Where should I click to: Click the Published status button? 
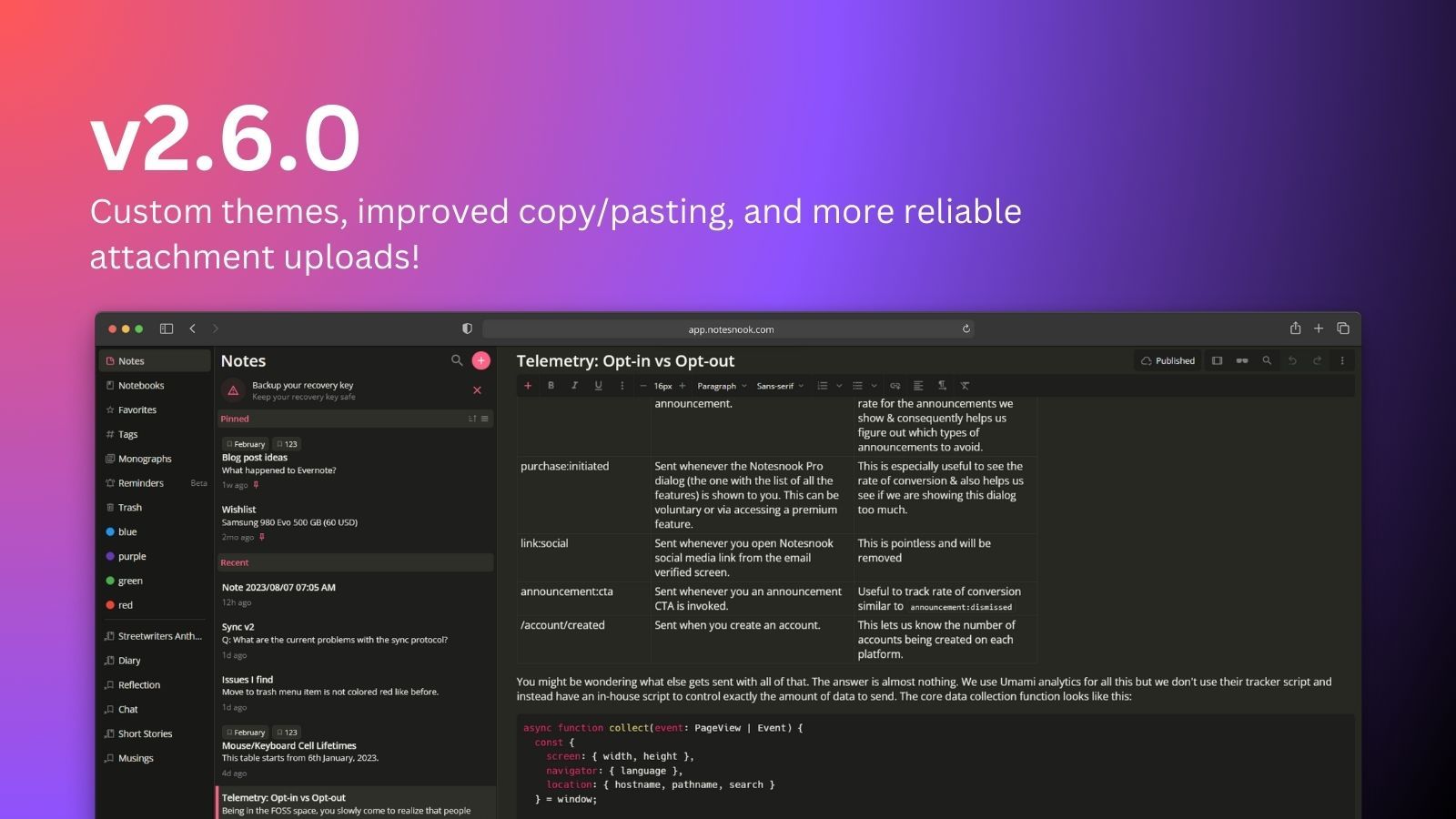click(1168, 361)
